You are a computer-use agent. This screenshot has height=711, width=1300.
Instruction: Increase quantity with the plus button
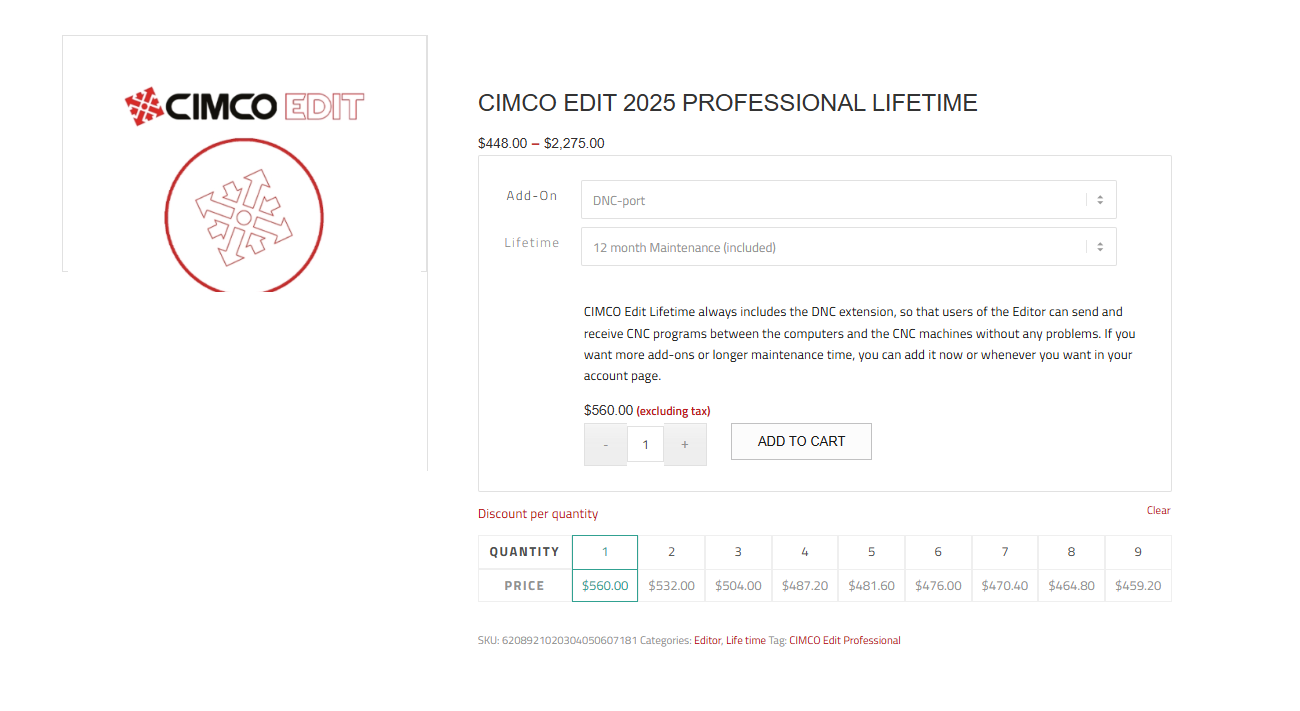click(685, 444)
